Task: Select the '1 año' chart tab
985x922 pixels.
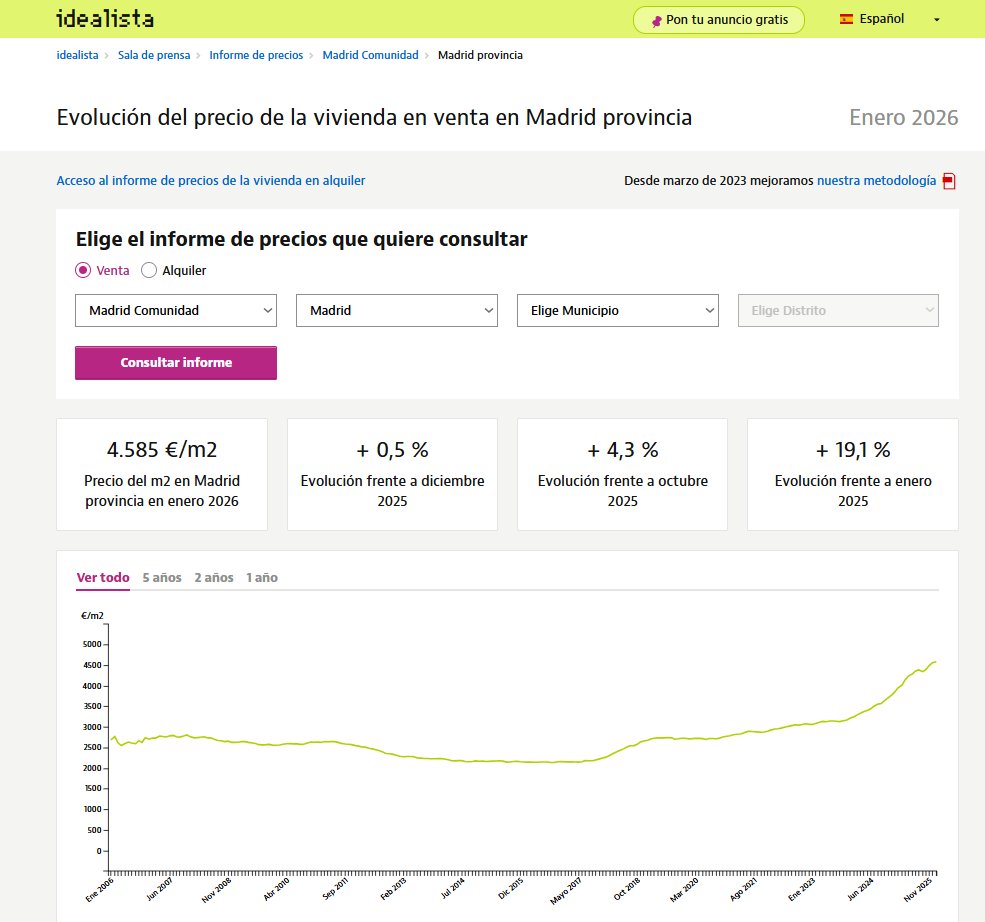Action: coord(261,577)
